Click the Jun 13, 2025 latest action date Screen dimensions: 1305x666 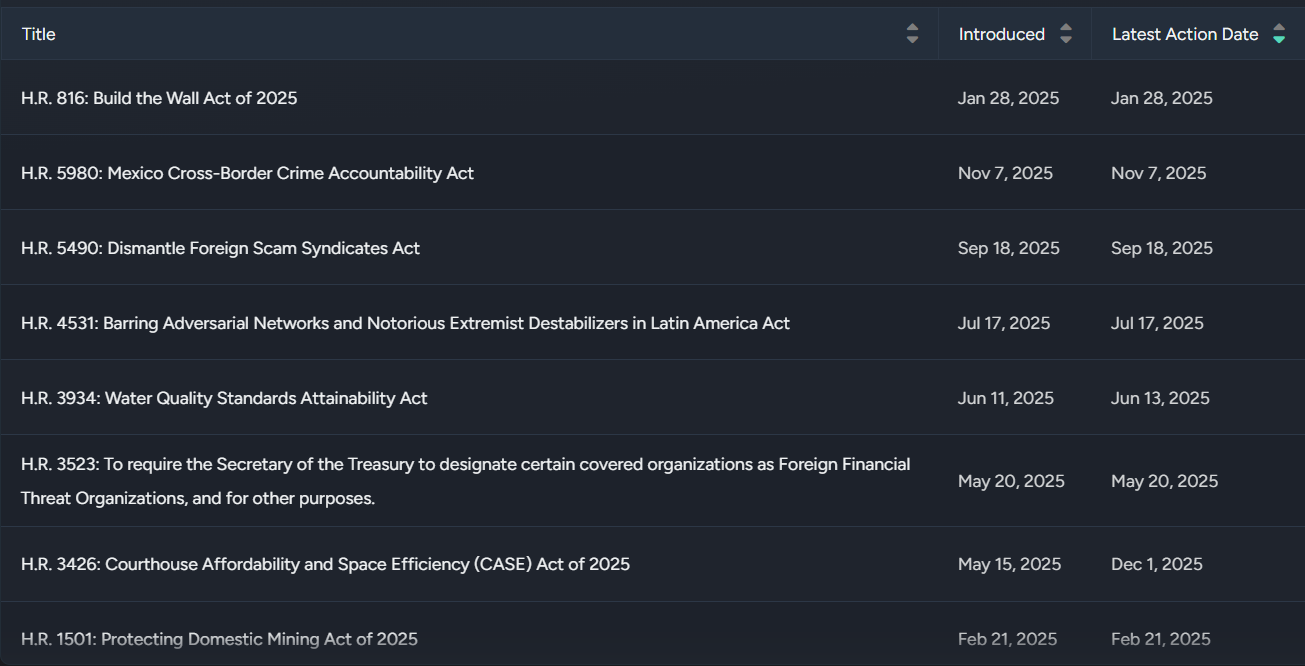click(1160, 398)
